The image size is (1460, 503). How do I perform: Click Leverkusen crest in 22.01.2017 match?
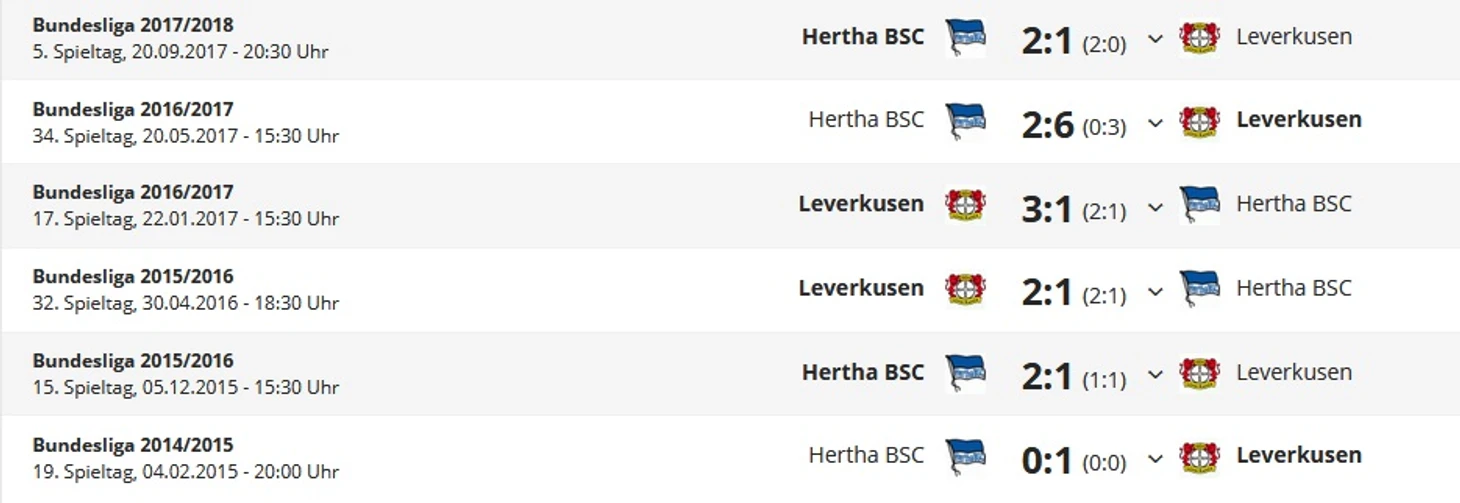coord(965,205)
